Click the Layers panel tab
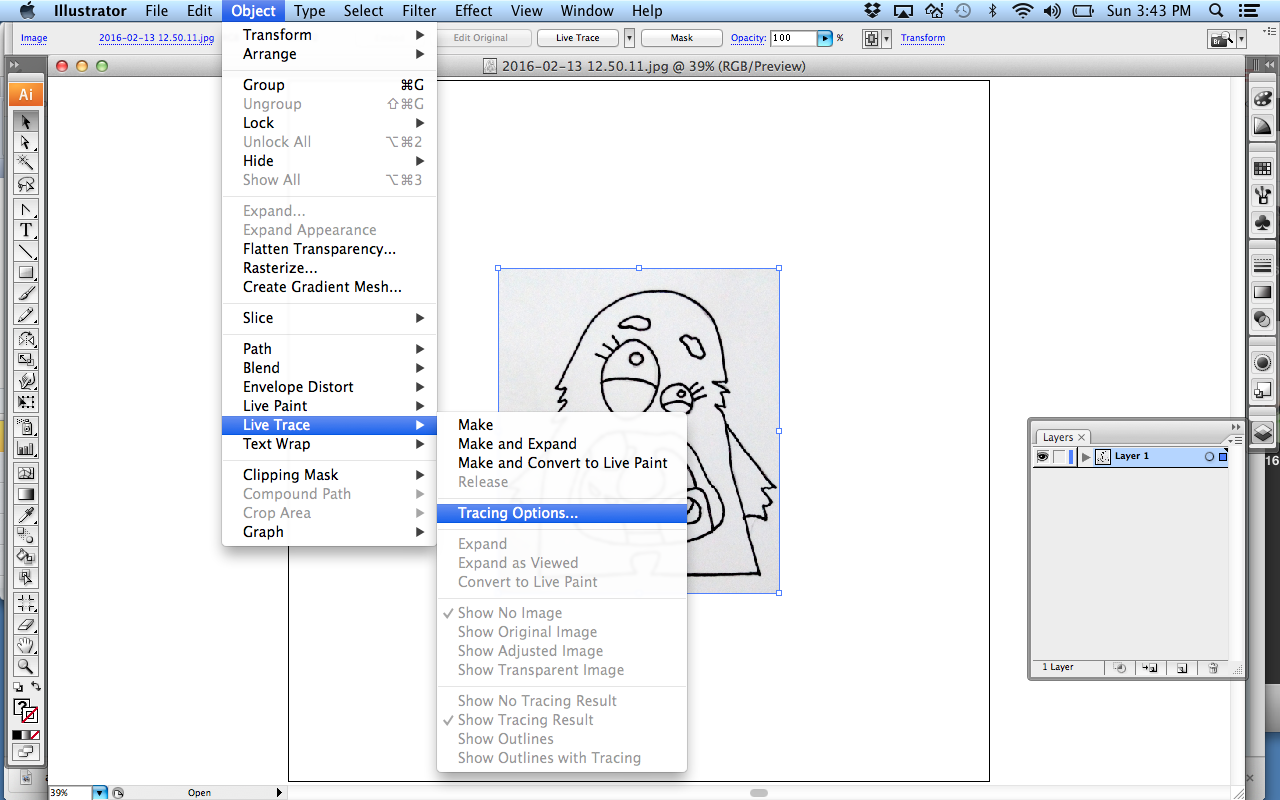This screenshot has height=800, width=1280. tap(1063, 437)
